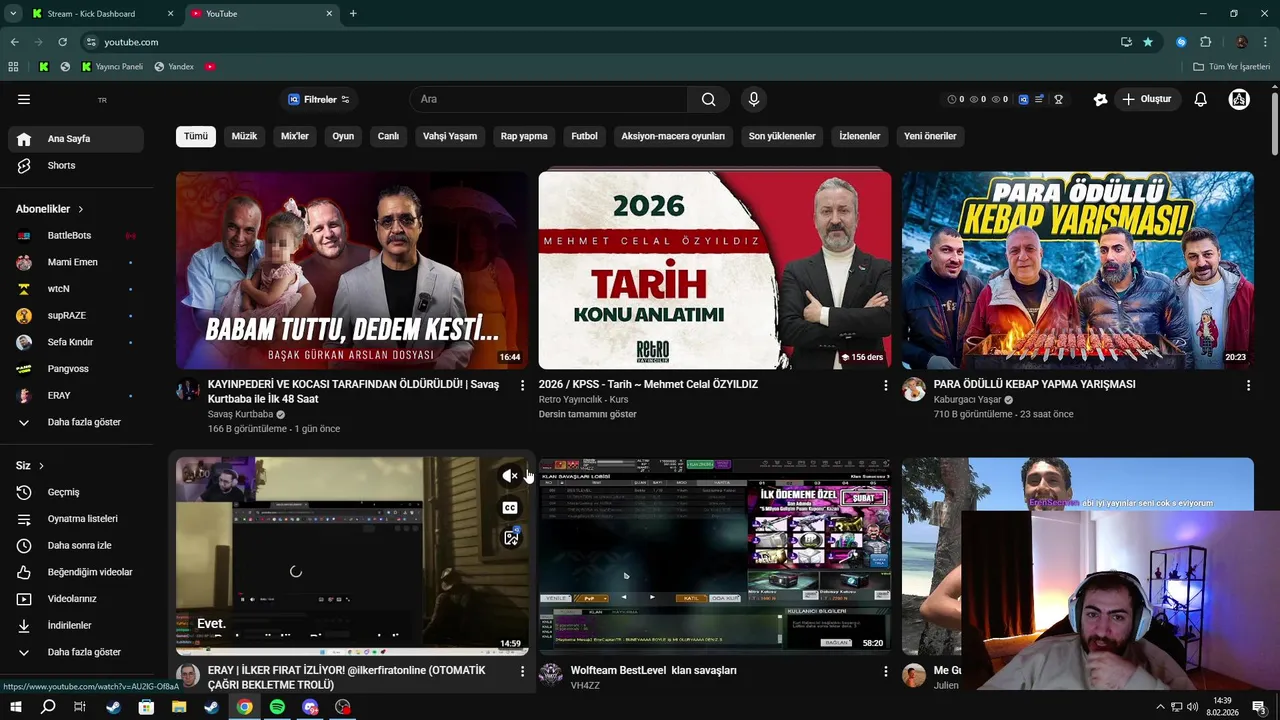Expand subscriptions with Daha fazla göster
This screenshot has width=1280, height=720.
click(76, 422)
